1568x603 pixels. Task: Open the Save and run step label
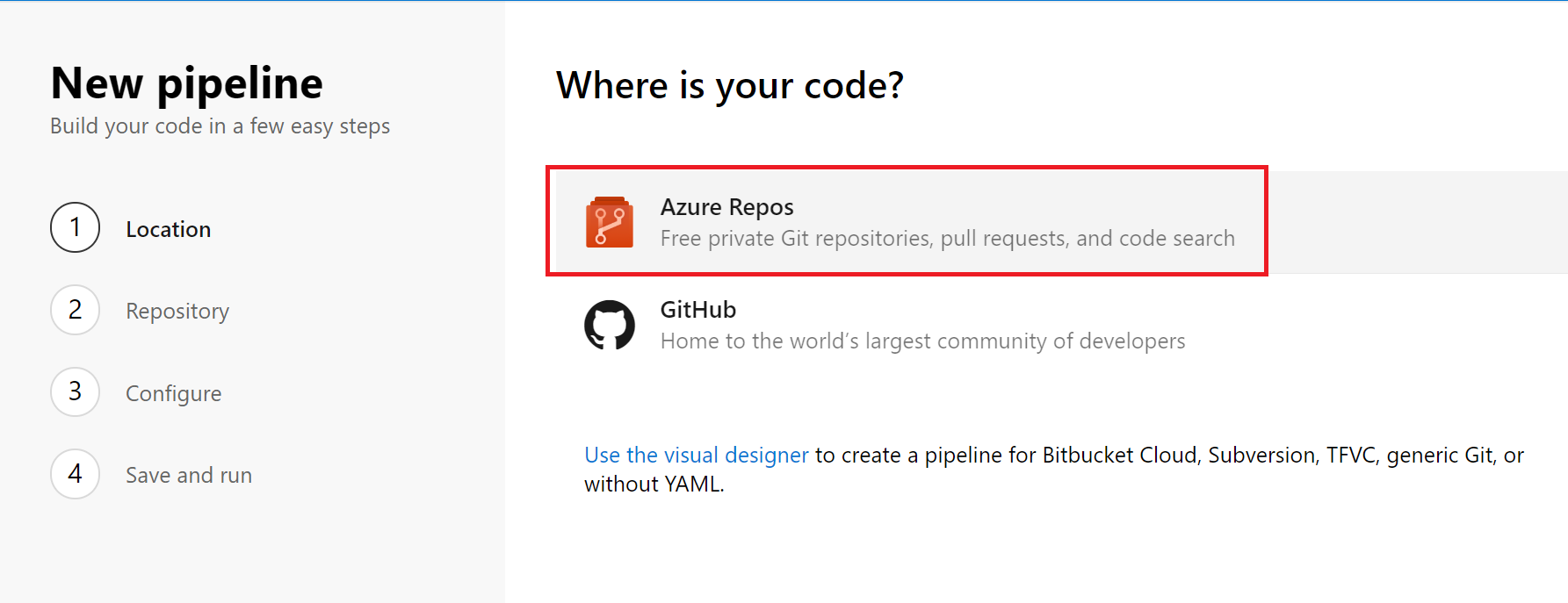coord(188,476)
